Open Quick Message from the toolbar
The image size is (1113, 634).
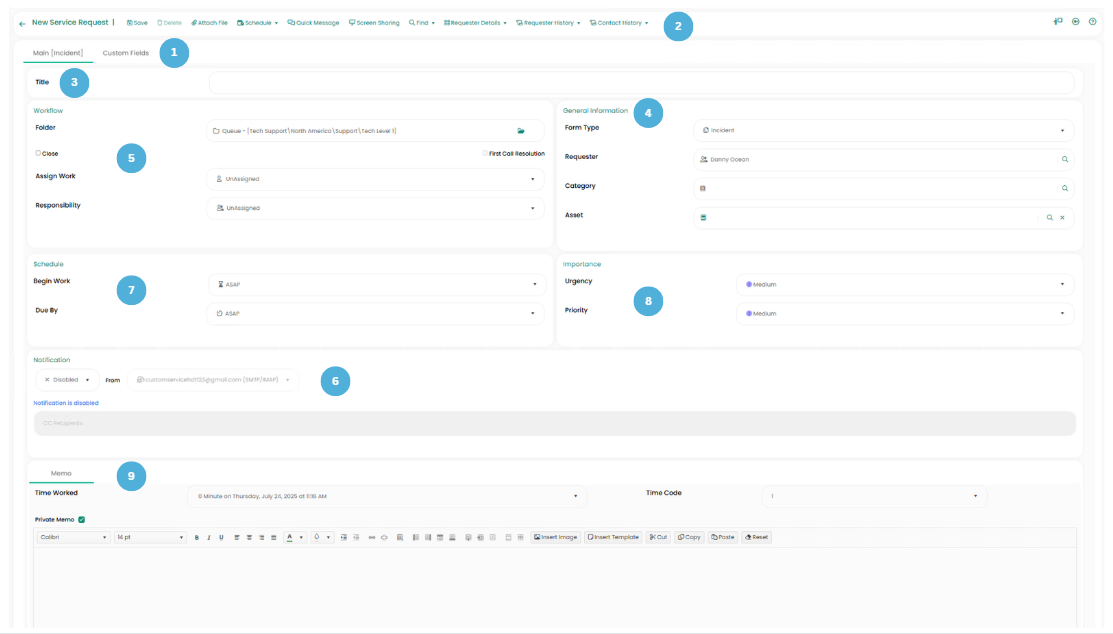[x=313, y=22]
